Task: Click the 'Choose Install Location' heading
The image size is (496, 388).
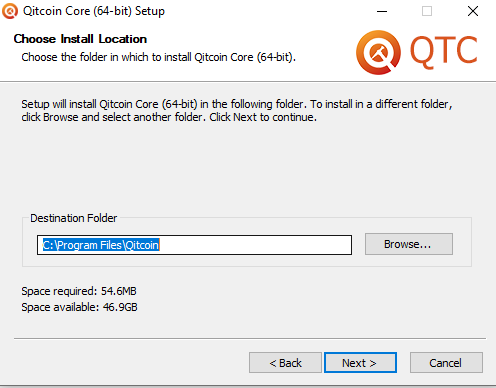Action: (x=80, y=39)
